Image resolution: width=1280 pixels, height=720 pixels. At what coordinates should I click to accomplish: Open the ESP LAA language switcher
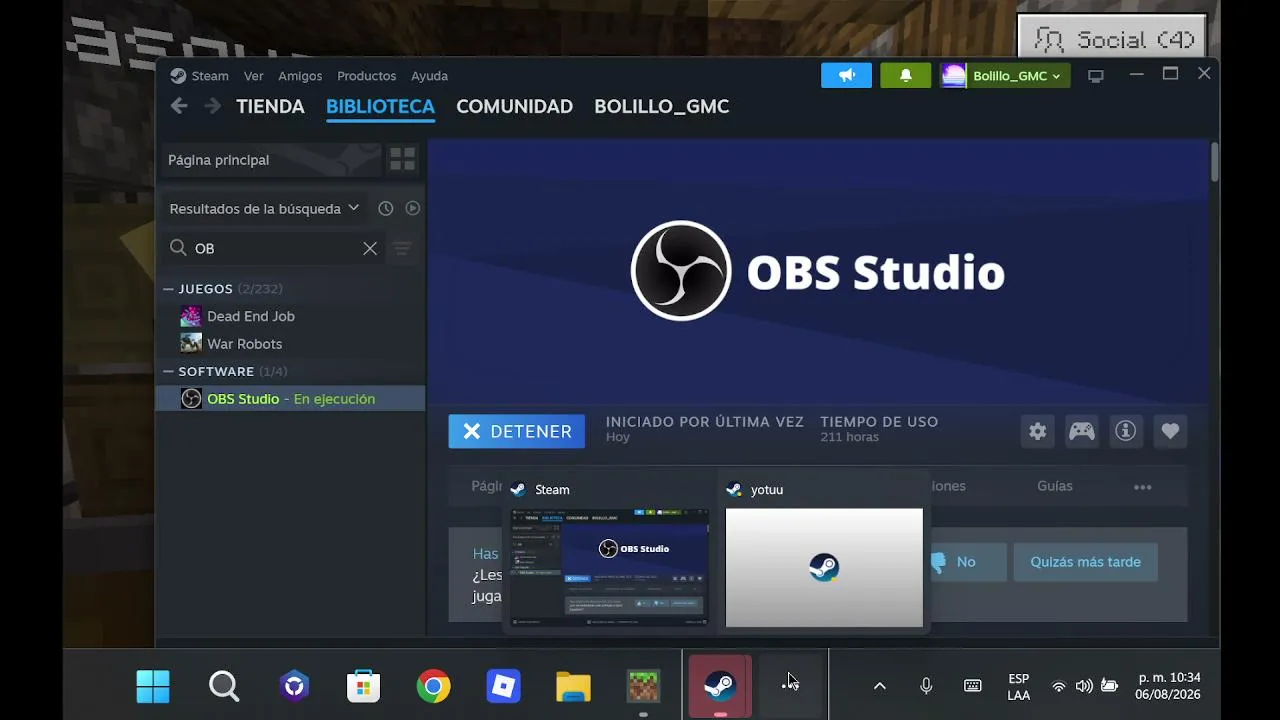click(1018, 686)
